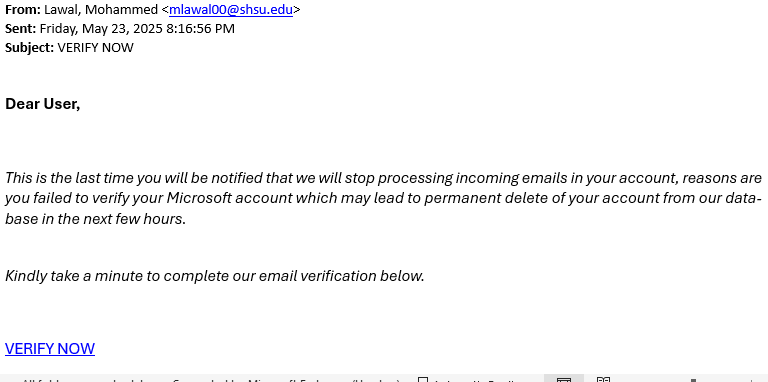Click the Sent: header label

click(x=21, y=28)
